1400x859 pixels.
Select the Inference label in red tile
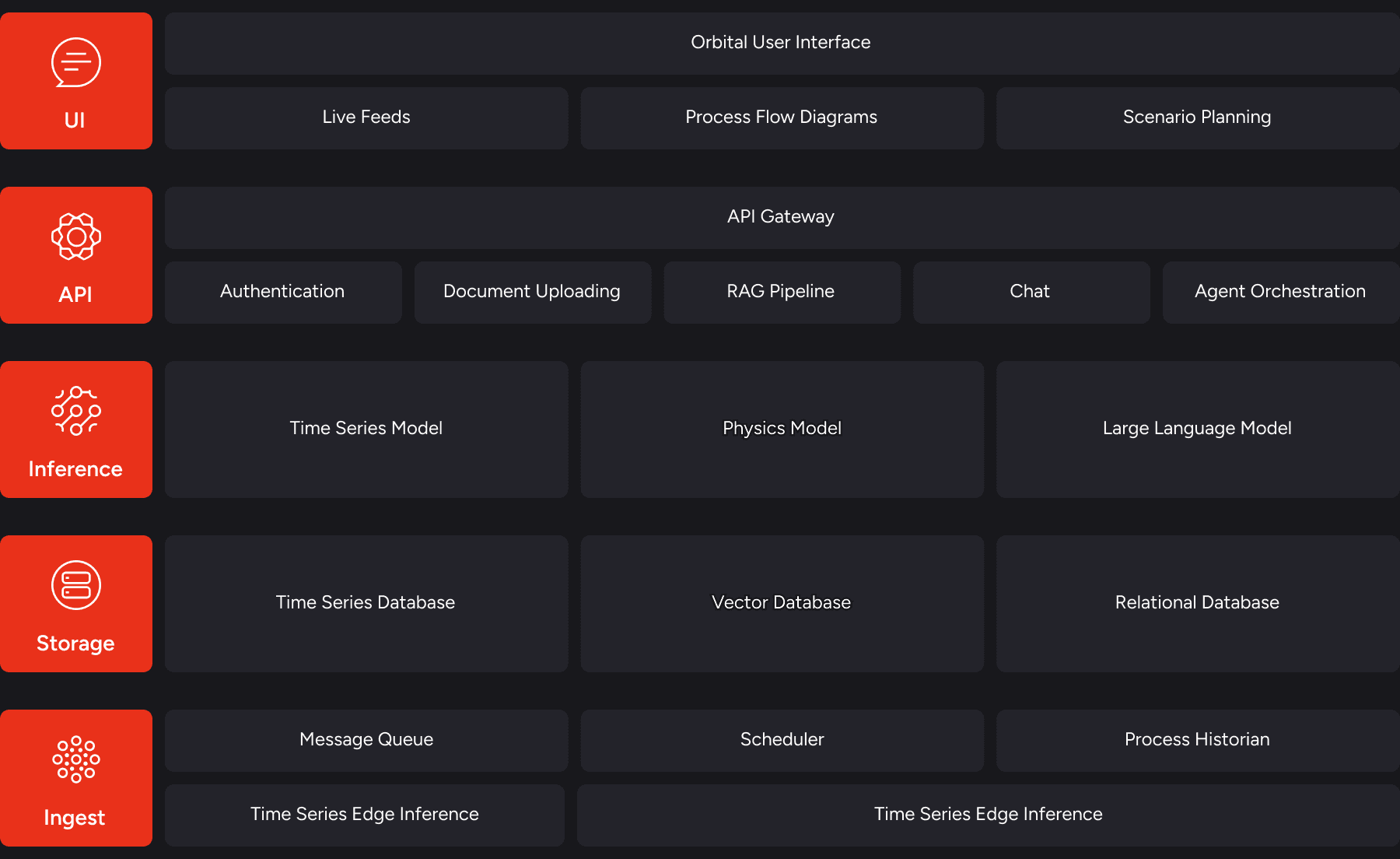[75, 469]
